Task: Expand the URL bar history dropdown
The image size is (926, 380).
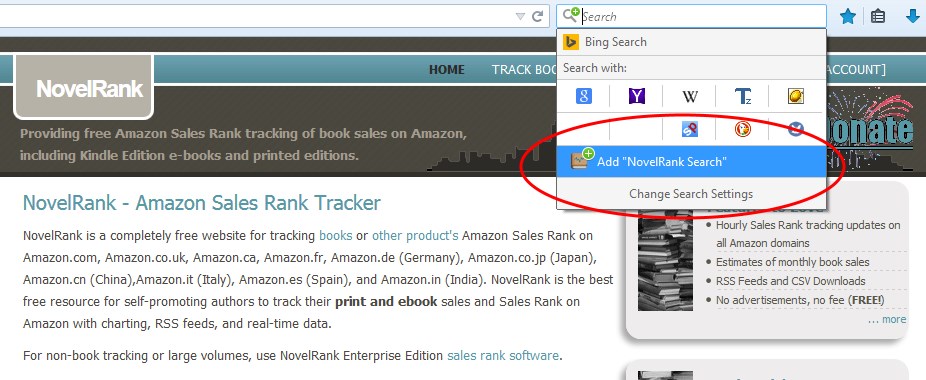Action: tap(520, 17)
